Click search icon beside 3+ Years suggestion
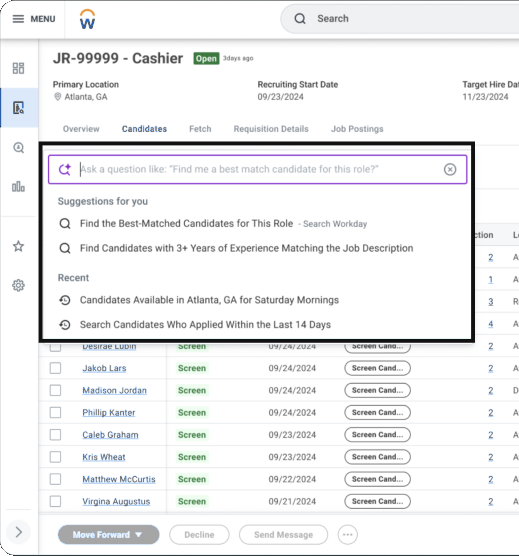 65,248
